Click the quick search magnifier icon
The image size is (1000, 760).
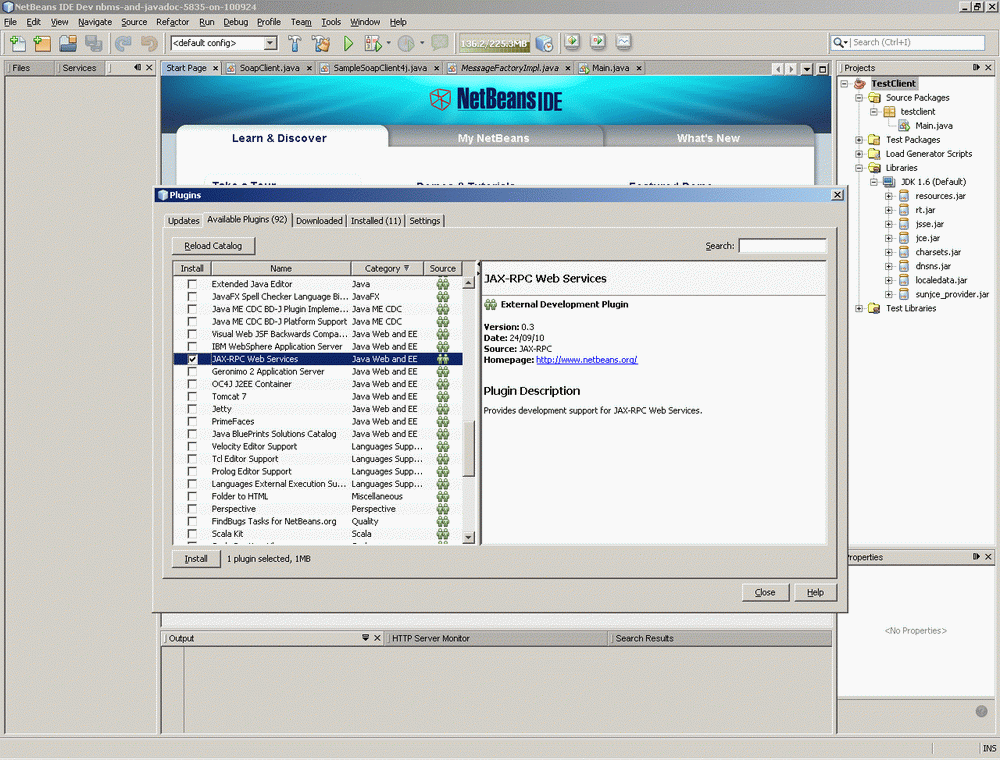pos(839,42)
